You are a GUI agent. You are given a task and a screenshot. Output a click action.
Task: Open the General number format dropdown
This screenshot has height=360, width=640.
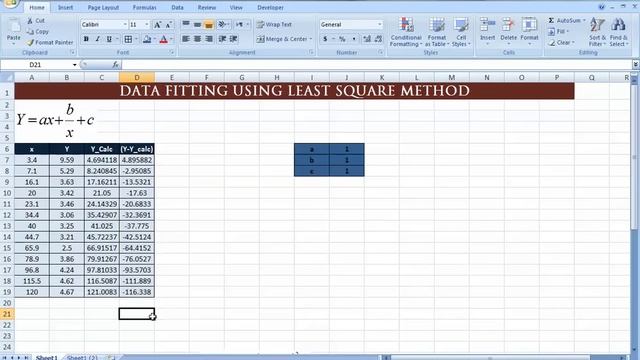click(x=379, y=24)
